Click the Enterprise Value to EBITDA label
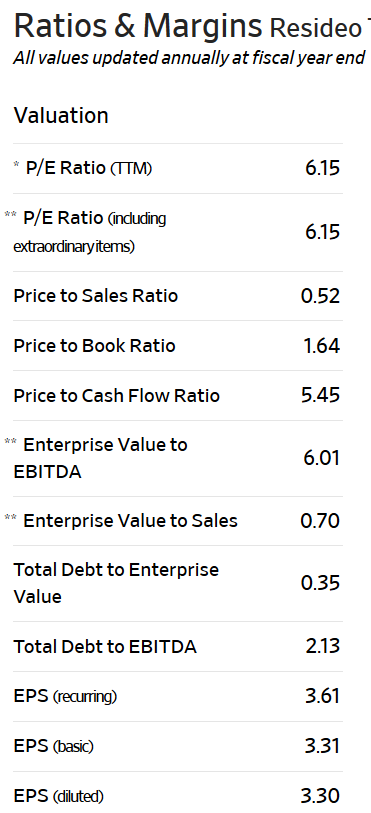Image resolution: width=371 pixels, height=813 pixels. pos(101,458)
